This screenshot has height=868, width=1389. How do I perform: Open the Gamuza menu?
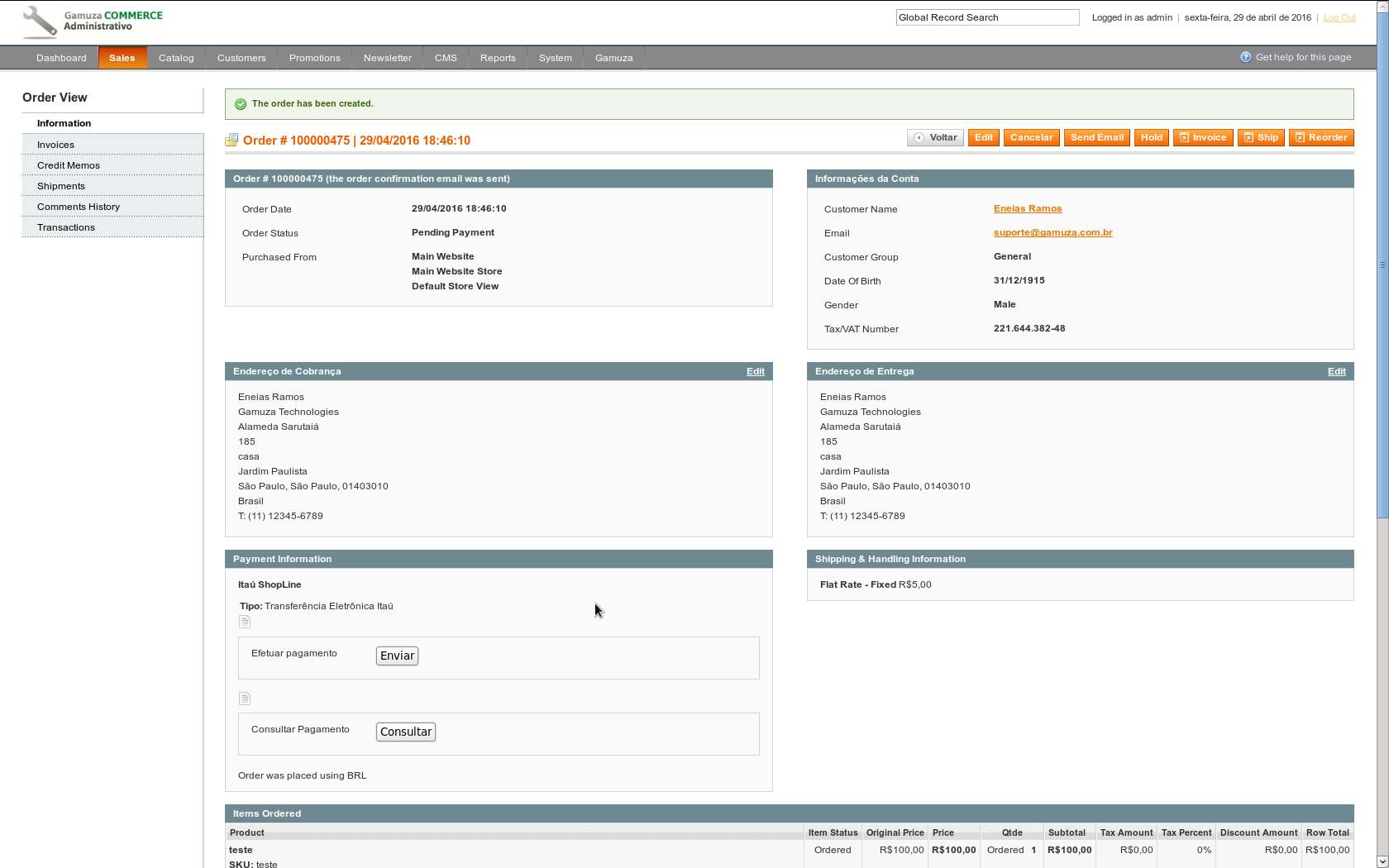[x=614, y=58]
